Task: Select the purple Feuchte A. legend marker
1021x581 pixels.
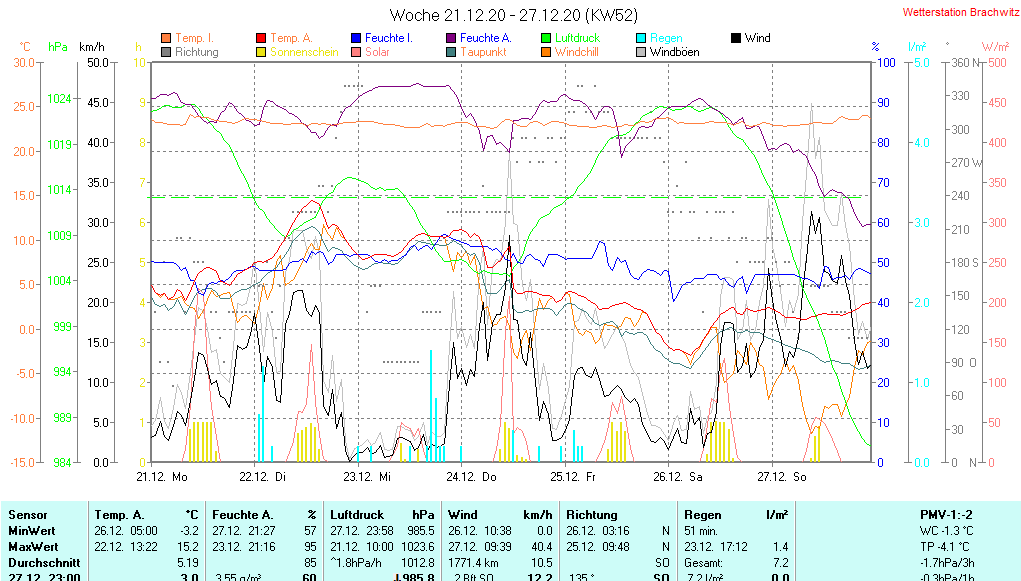Action: (451, 38)
